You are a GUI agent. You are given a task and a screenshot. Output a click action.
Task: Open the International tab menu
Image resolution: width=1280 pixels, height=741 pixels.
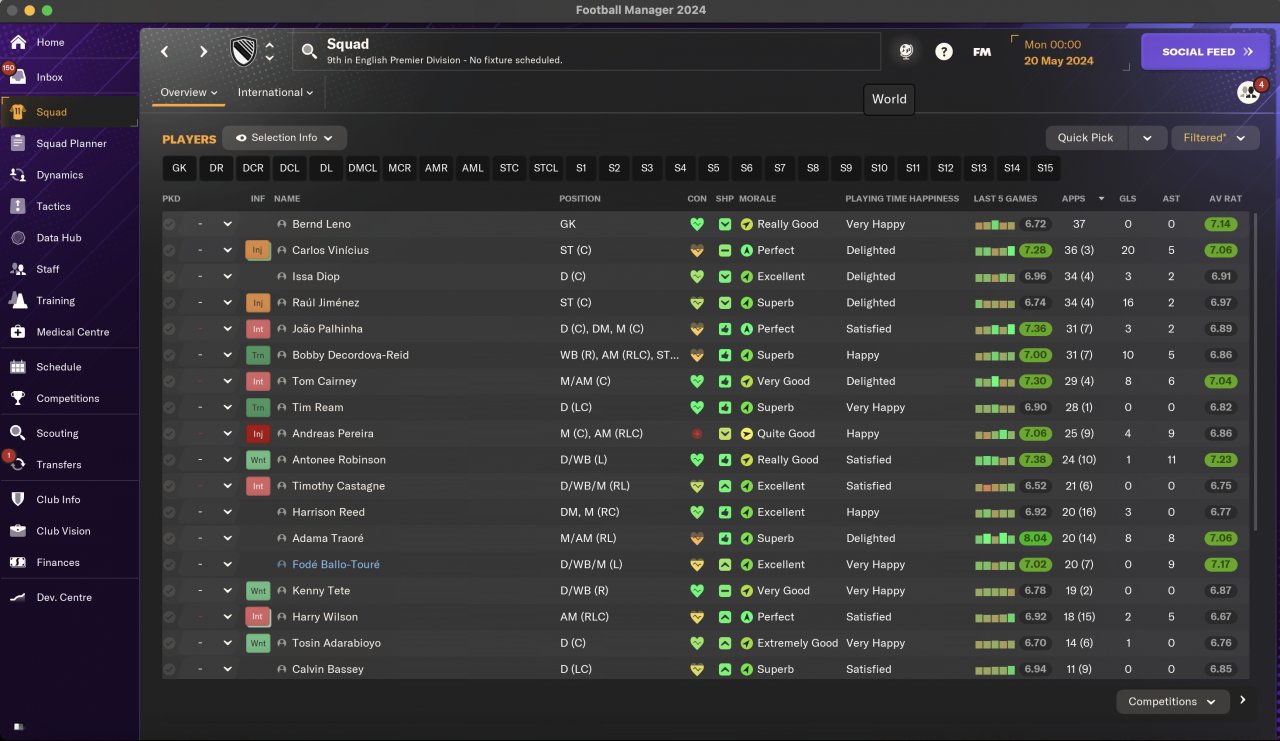pyautogui.click(x=275, y=92)
